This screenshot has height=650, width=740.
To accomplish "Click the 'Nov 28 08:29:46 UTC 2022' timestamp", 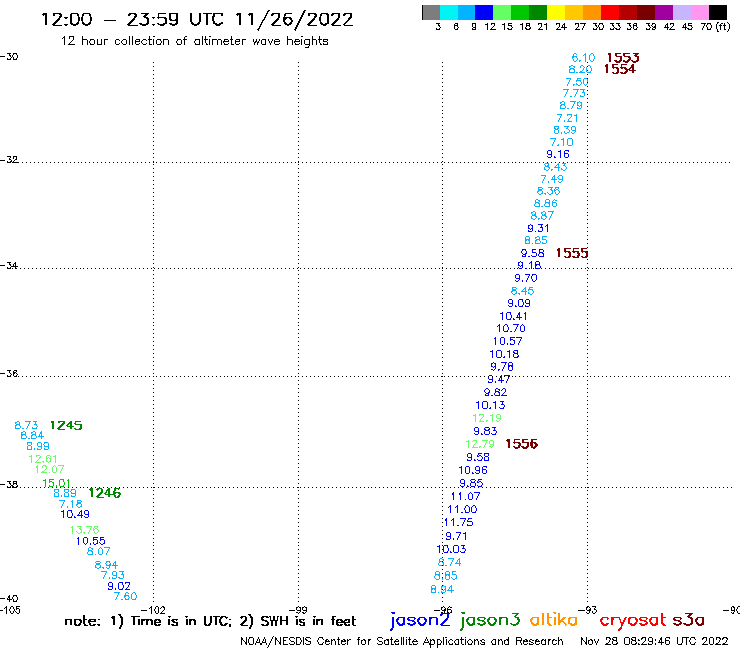I will (654, 641).
